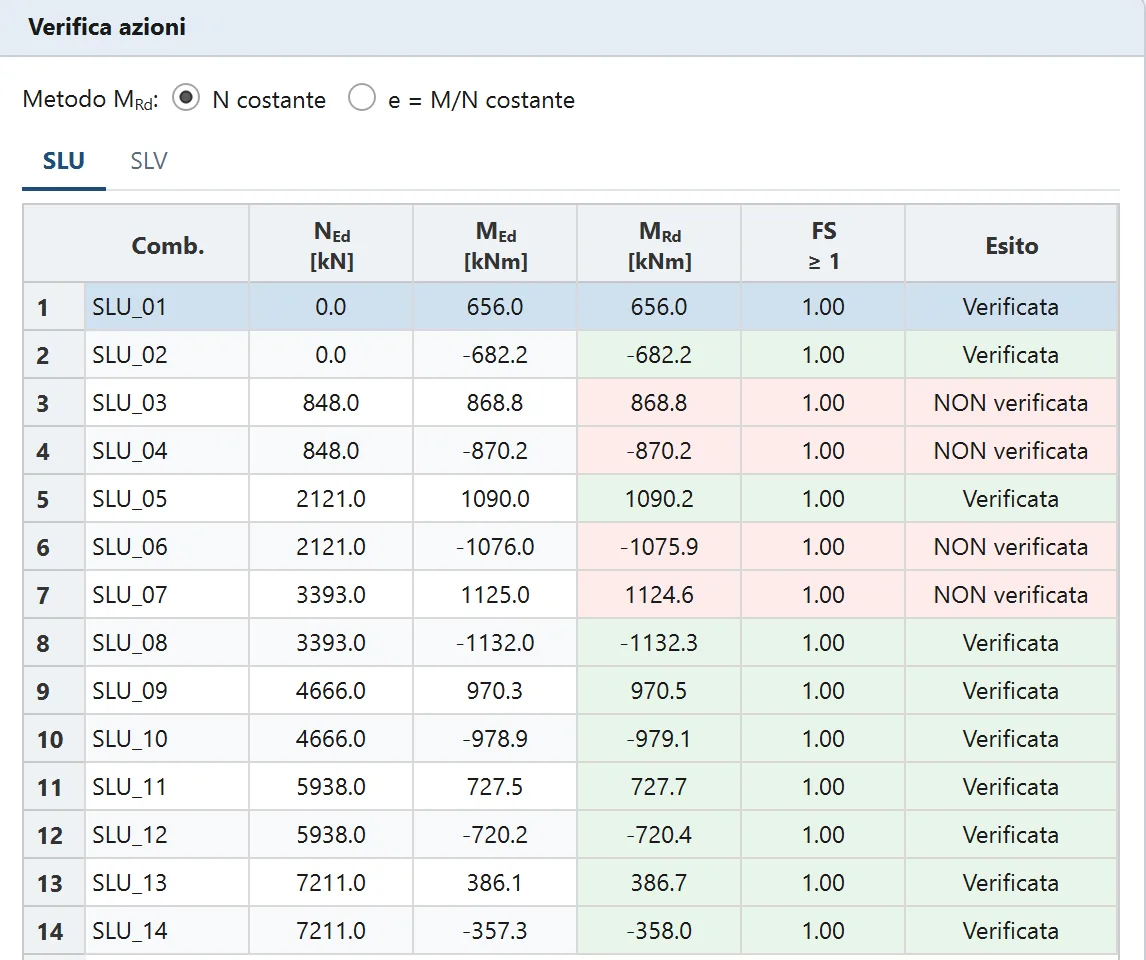This screenshot has height=960, width=1146.
Task: Select the SLU_04 combination cell
Action: (x=167, y=451)
